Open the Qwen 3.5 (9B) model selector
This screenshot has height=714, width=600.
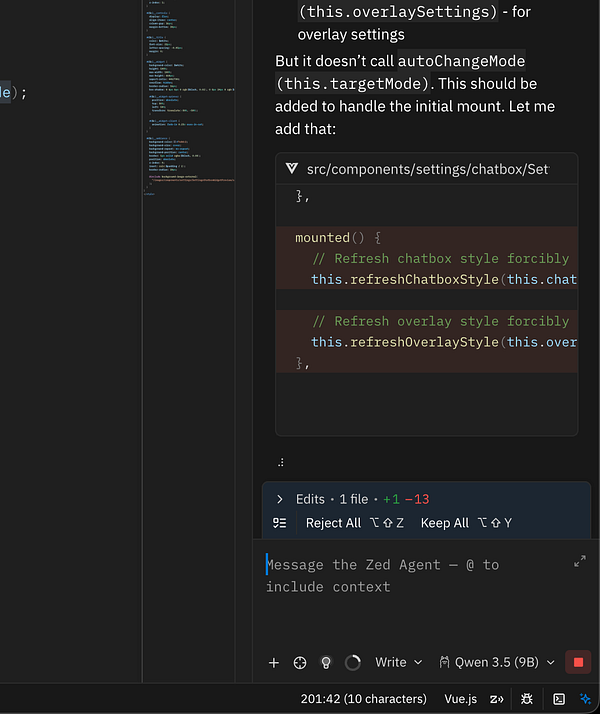click(x=497, y=662)
